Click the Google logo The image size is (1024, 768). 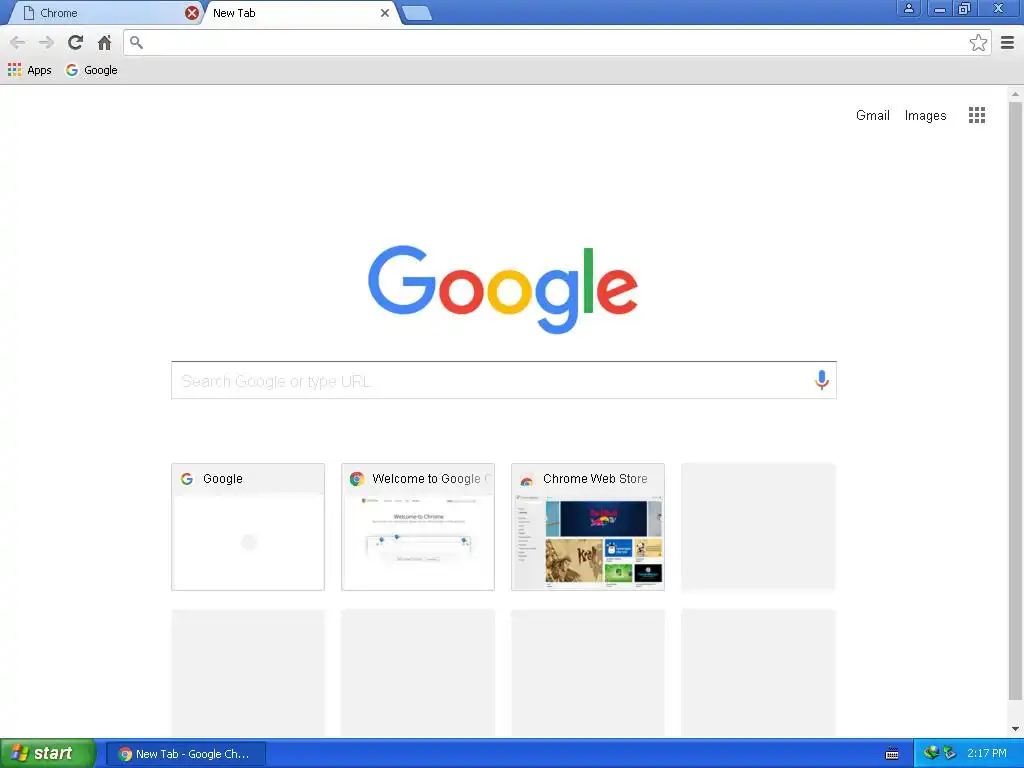[503, 289]
